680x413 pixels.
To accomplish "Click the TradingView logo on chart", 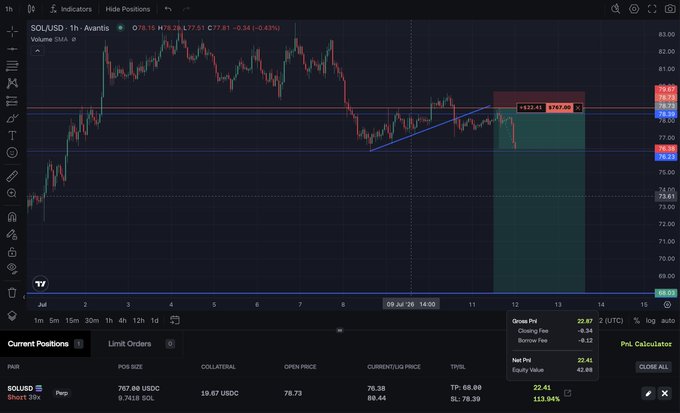I will (40, 284).
